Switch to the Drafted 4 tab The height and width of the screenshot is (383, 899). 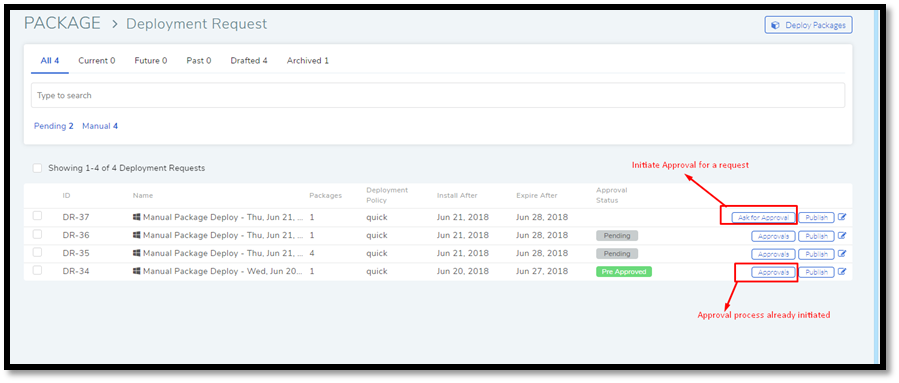click(249, 60)
